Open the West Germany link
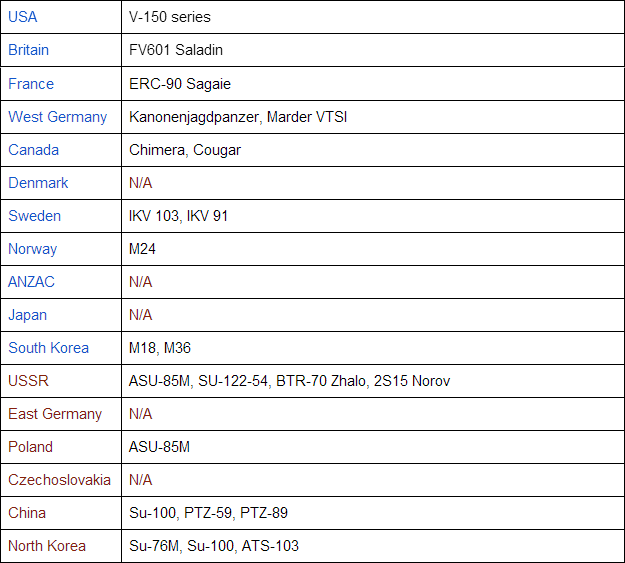 (x=57, y=116)
